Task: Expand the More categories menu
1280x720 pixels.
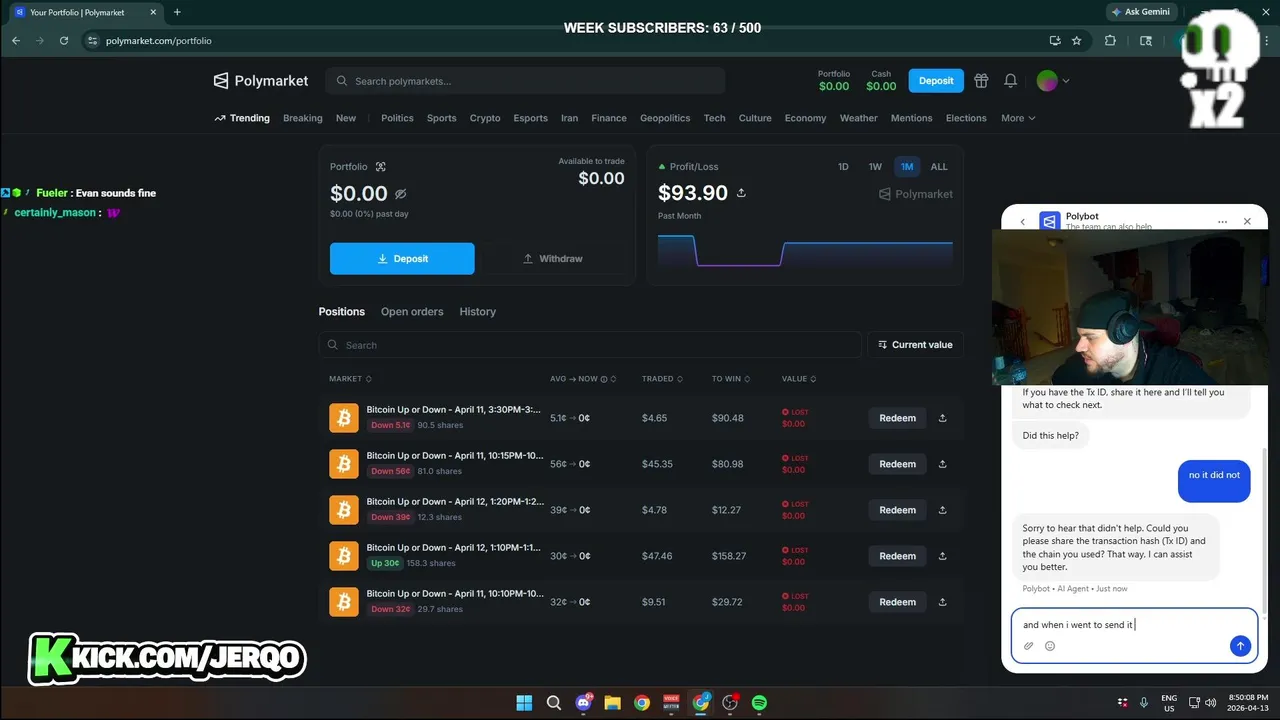Action: point(1018,118)
